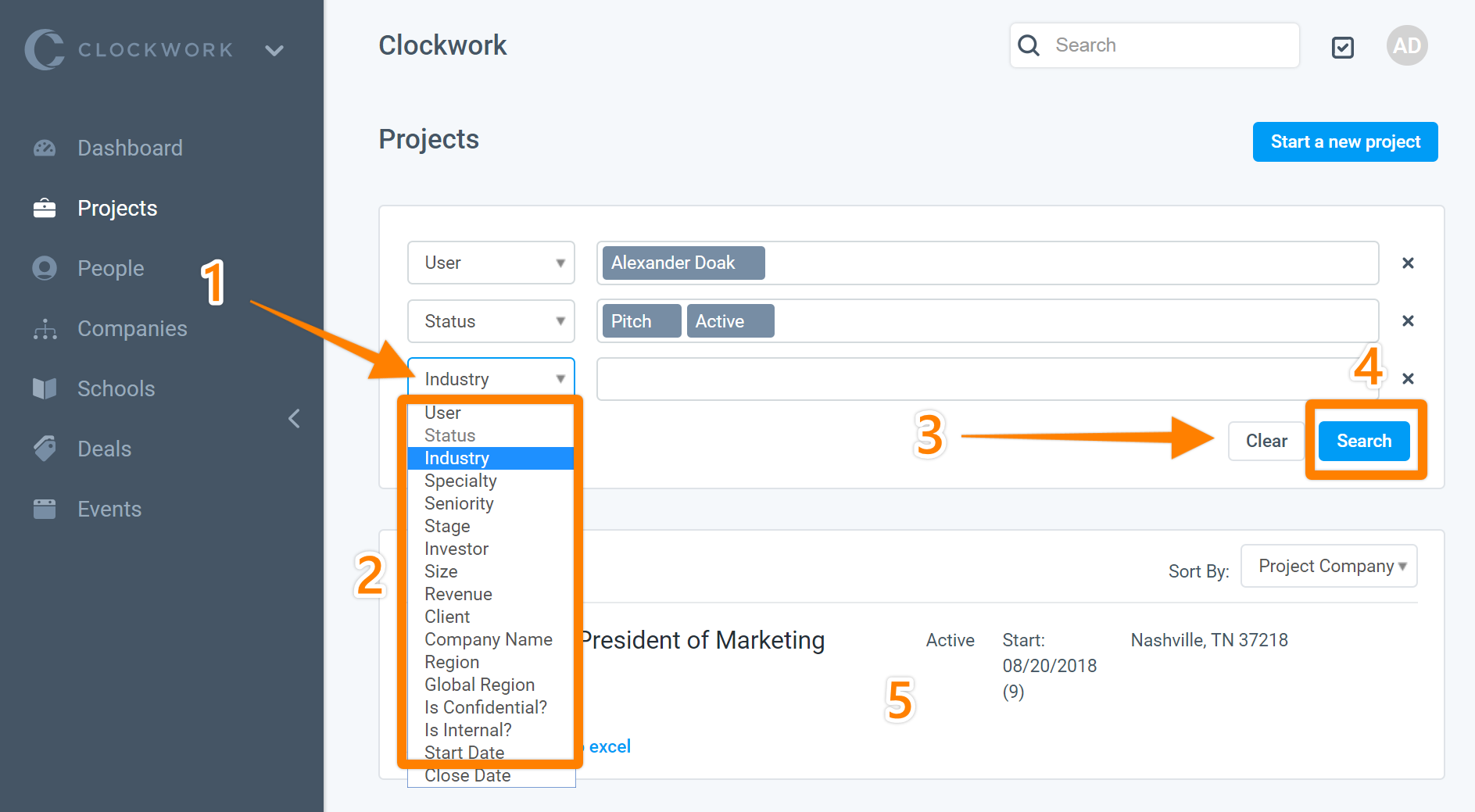This screenshot has height=812, width=1475.
Task: Open the Dashboard from the sidebar
Action: click(x=45, y=147)
